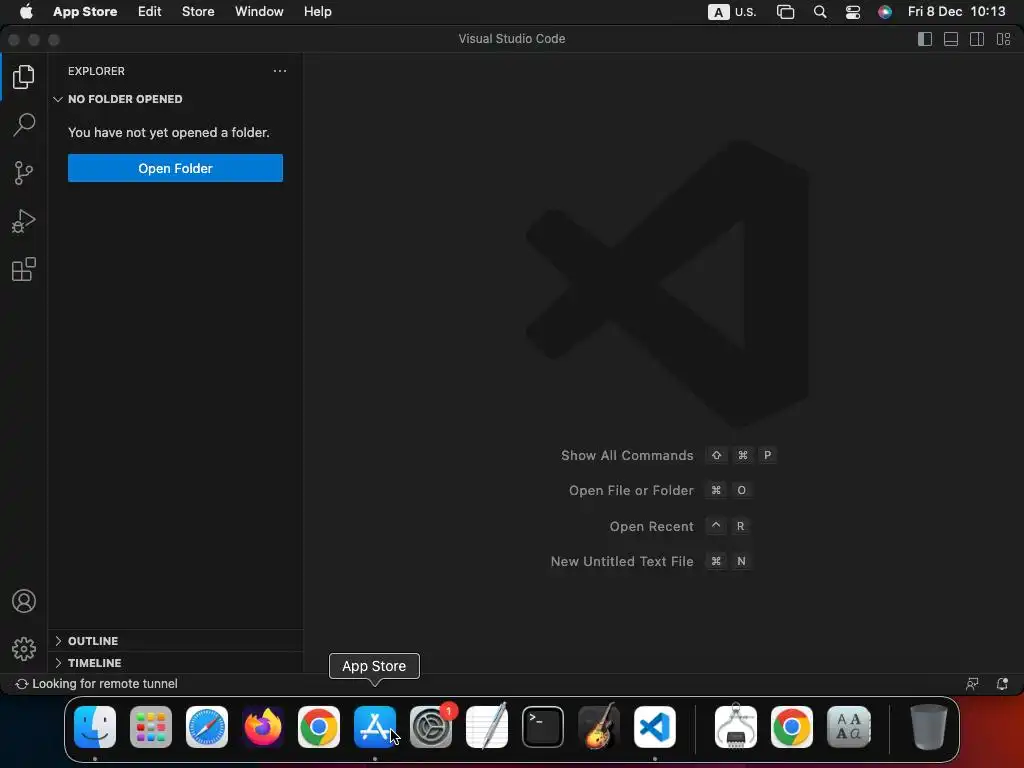Image resolution: width=1024 pixels, height=768 pixels.
Task: Open the Window menu
Action: click(259, 12)
